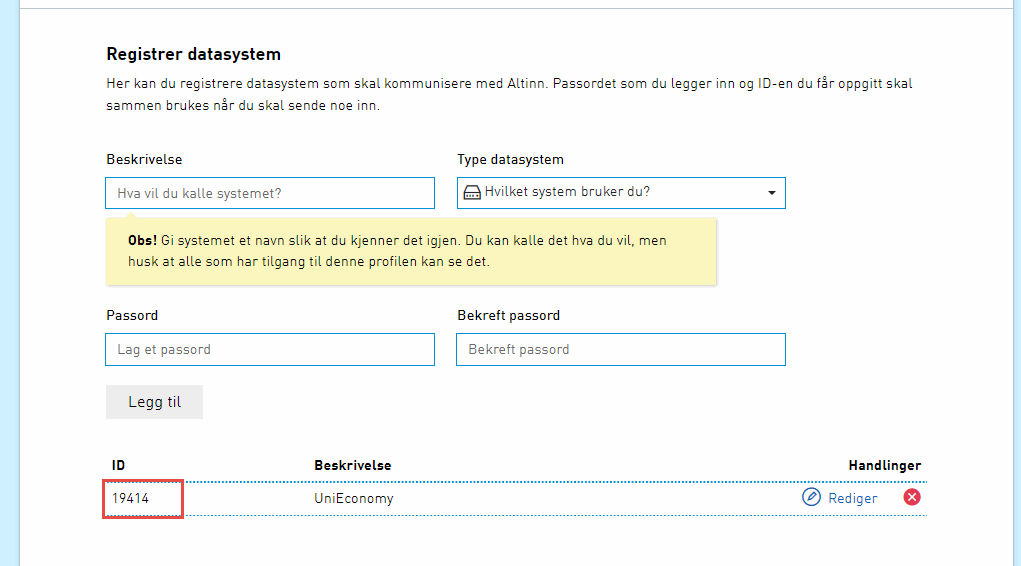The height and width of the screenshot is (566, 1021).
Task: Click the Handlinger column header
Action: 884,466
